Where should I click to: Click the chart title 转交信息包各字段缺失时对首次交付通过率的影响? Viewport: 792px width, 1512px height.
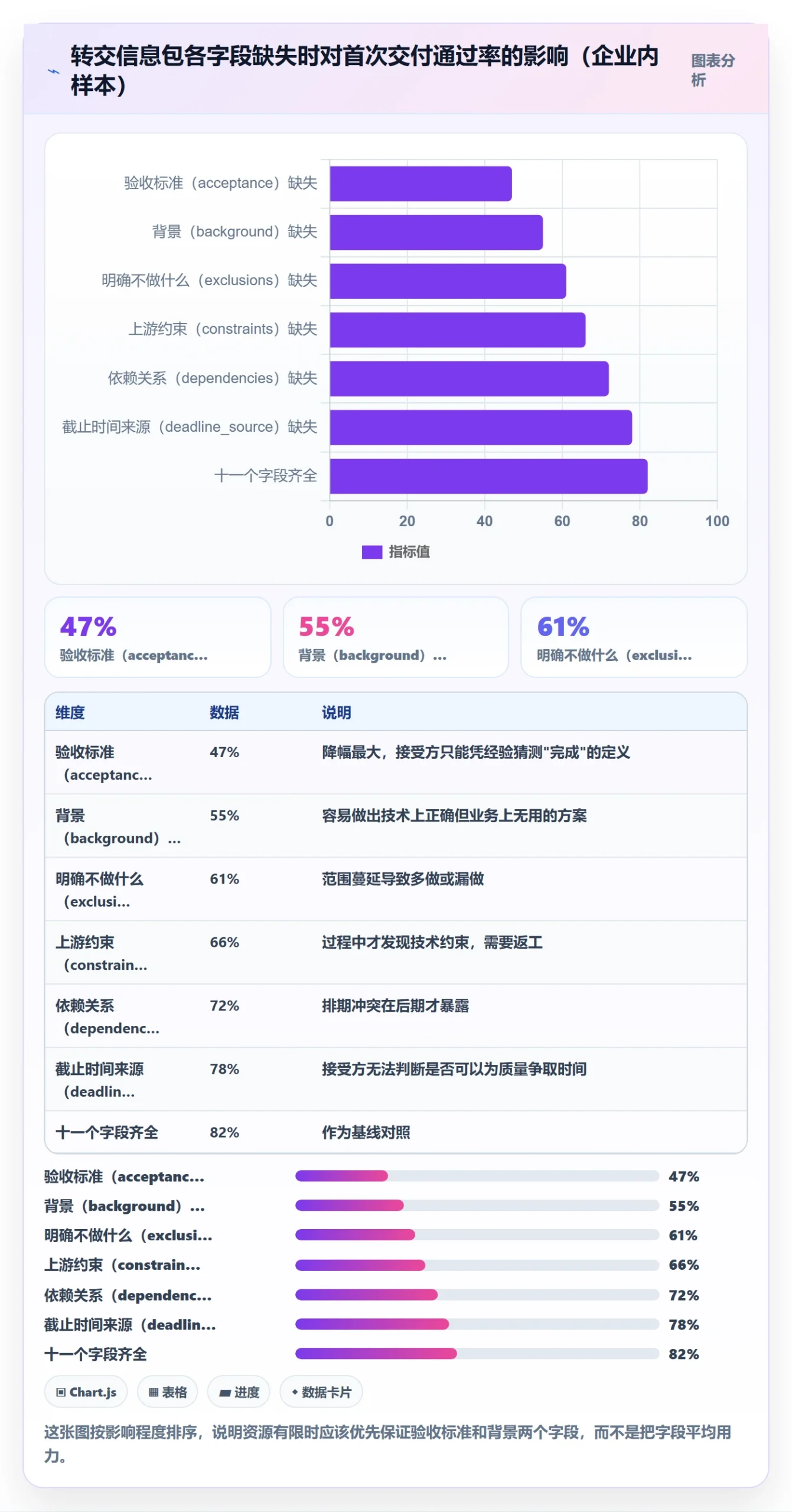364,70
